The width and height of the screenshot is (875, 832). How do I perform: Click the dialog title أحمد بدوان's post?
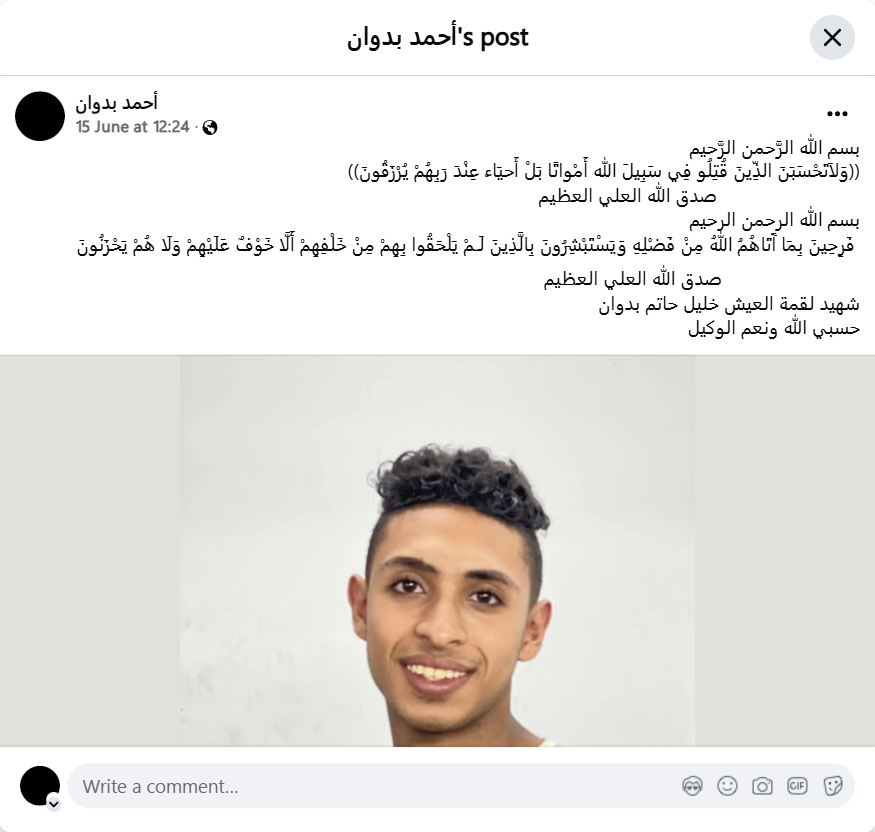[x=438, y=37]
